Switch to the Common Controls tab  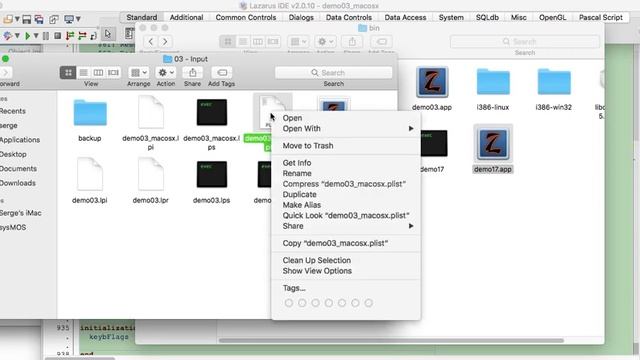click(x=246, y=18)
